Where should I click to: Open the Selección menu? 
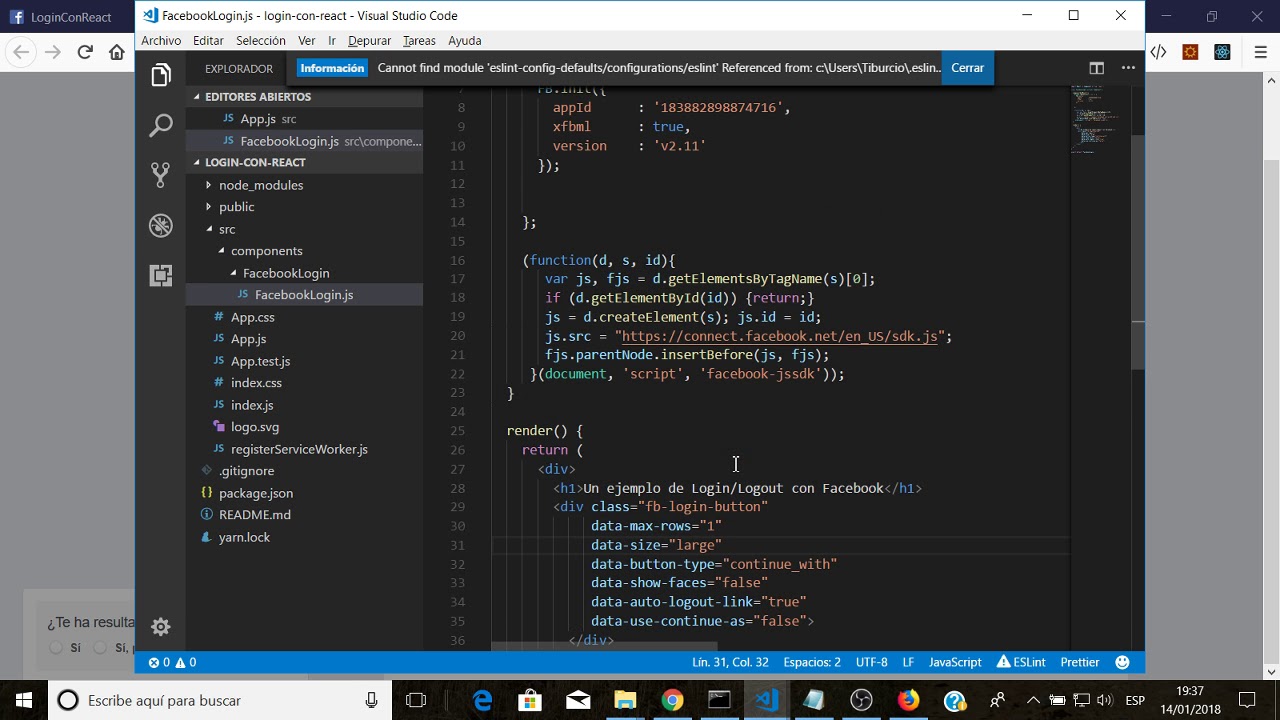point(261,41)
